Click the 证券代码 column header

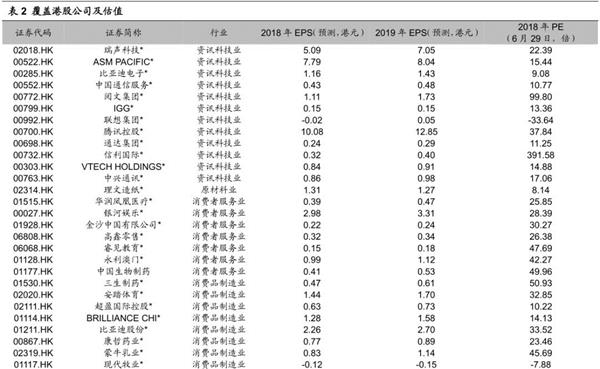click(x=33, y=33)
